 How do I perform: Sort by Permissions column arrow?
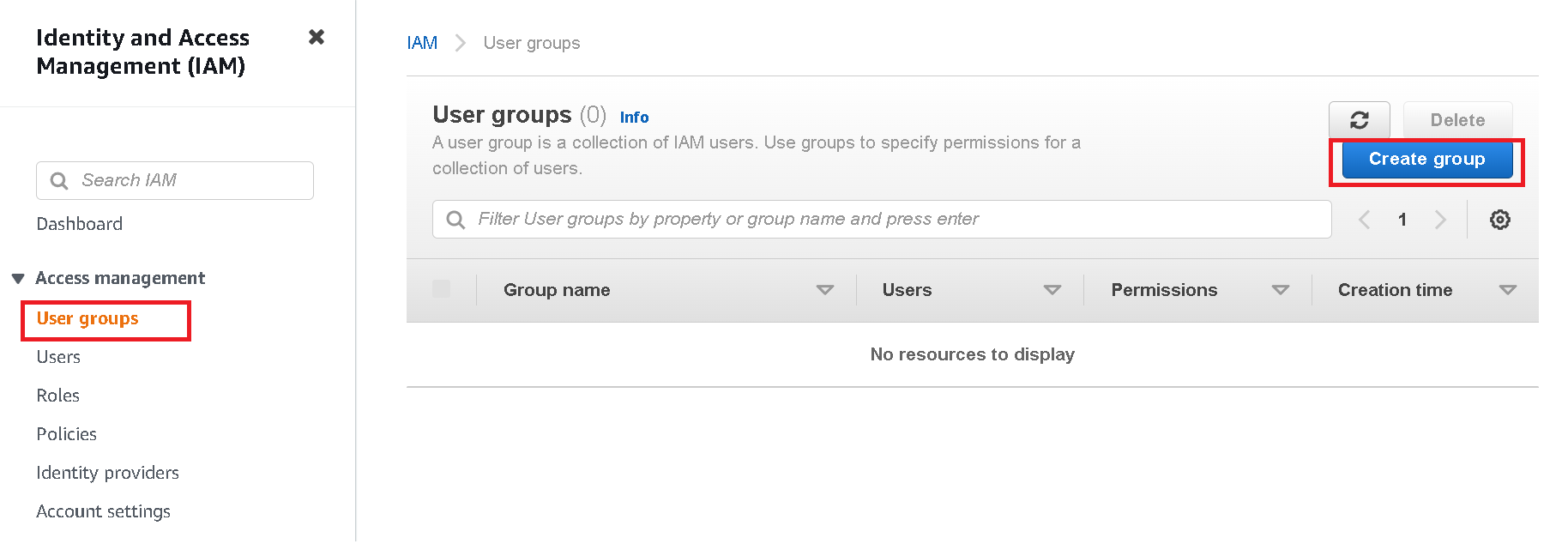tap(1281, 290)
